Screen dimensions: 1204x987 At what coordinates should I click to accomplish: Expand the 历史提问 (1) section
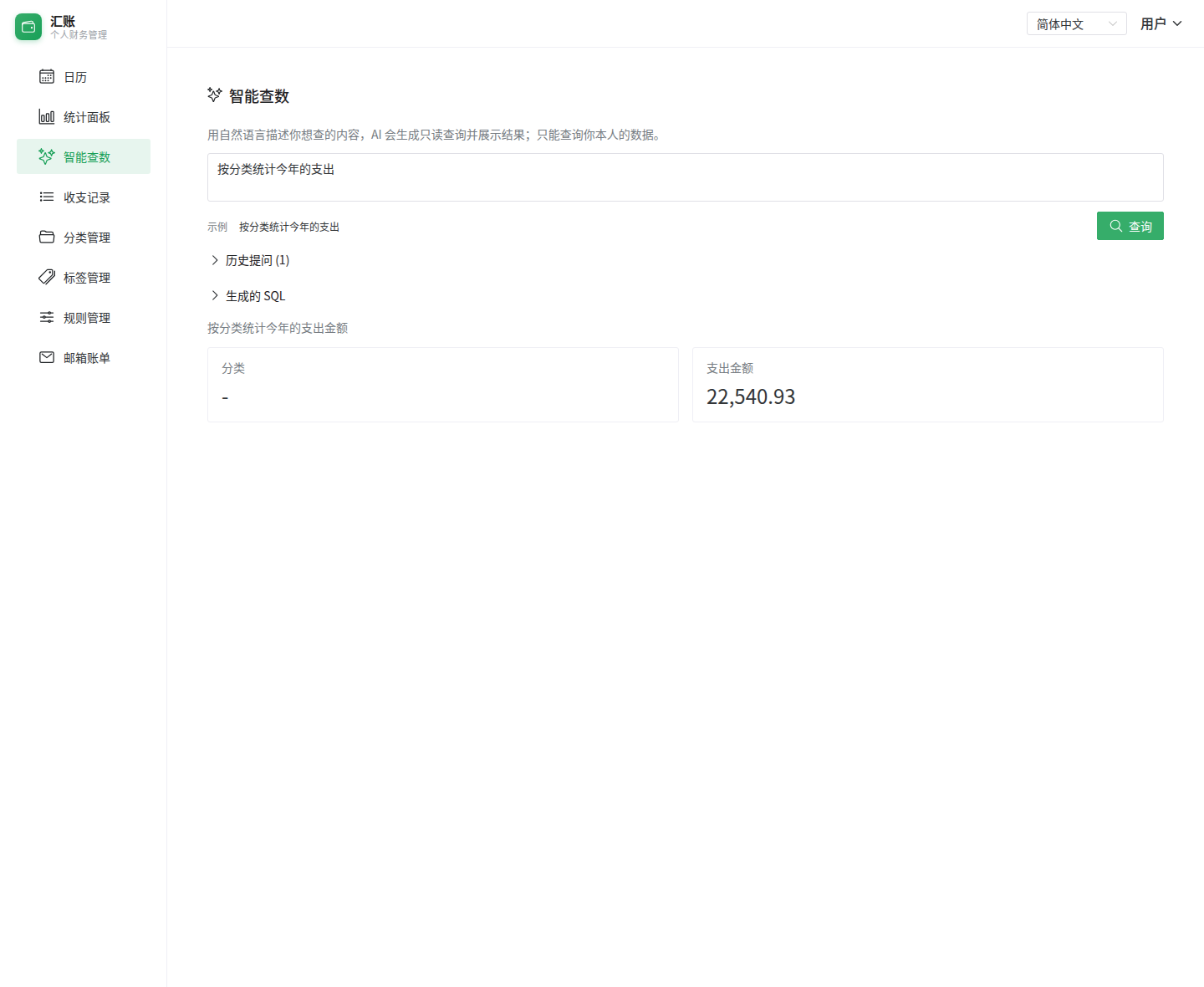[250, 260]
